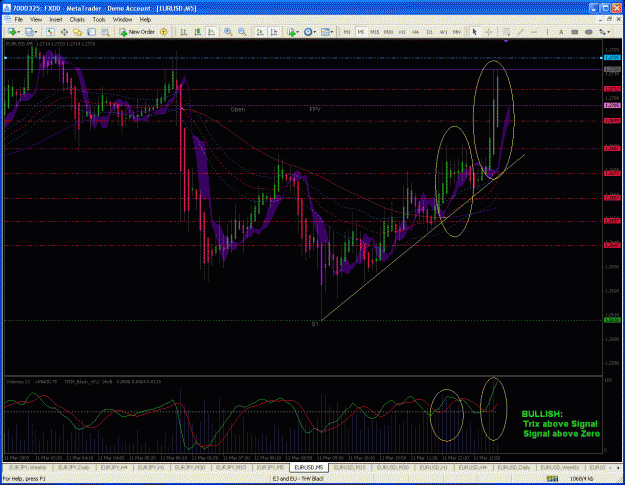Toggle H1 timeframe button

coord(402,32)
